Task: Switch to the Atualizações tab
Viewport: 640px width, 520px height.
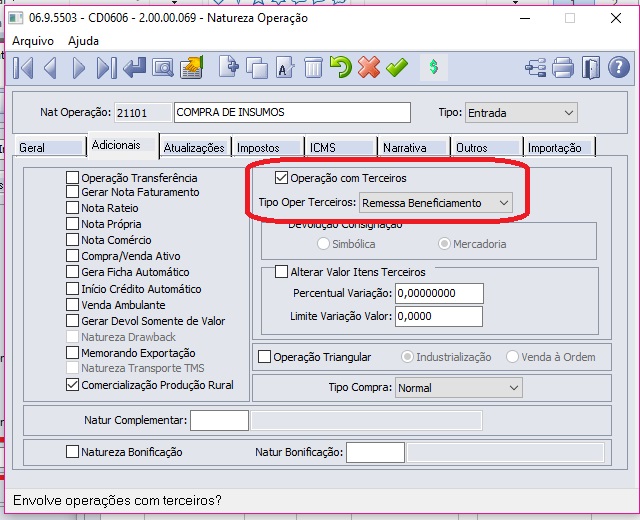Action: point(194,147)
